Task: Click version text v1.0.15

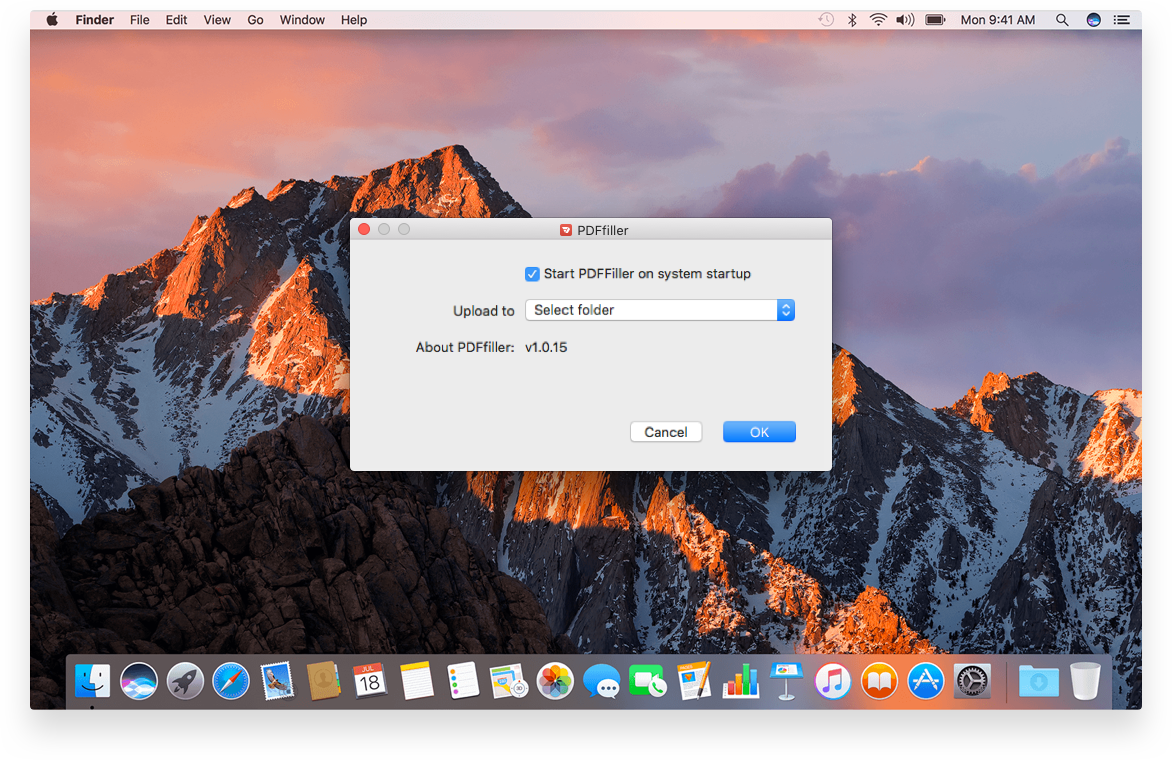Action: pos(546,347)
